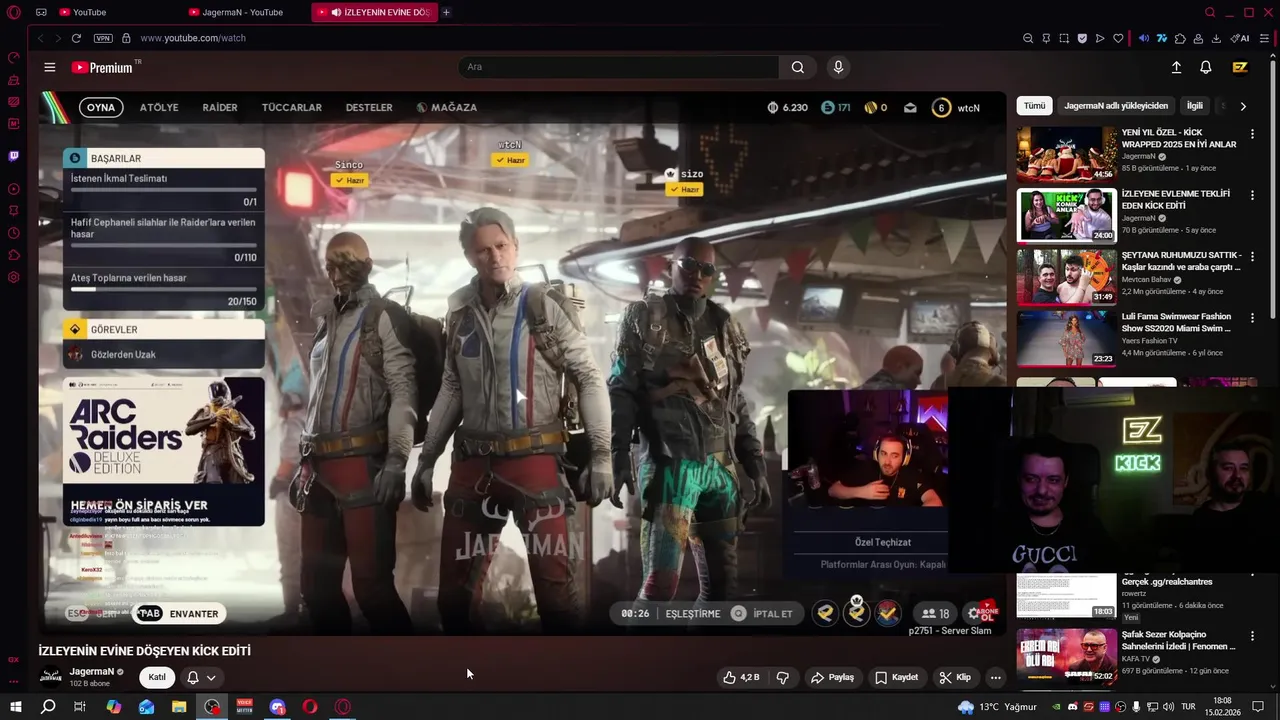Click browser tab search magnifier icon
The width and height of the screenshot is (1280, 720).
[x=1210, y=12]
